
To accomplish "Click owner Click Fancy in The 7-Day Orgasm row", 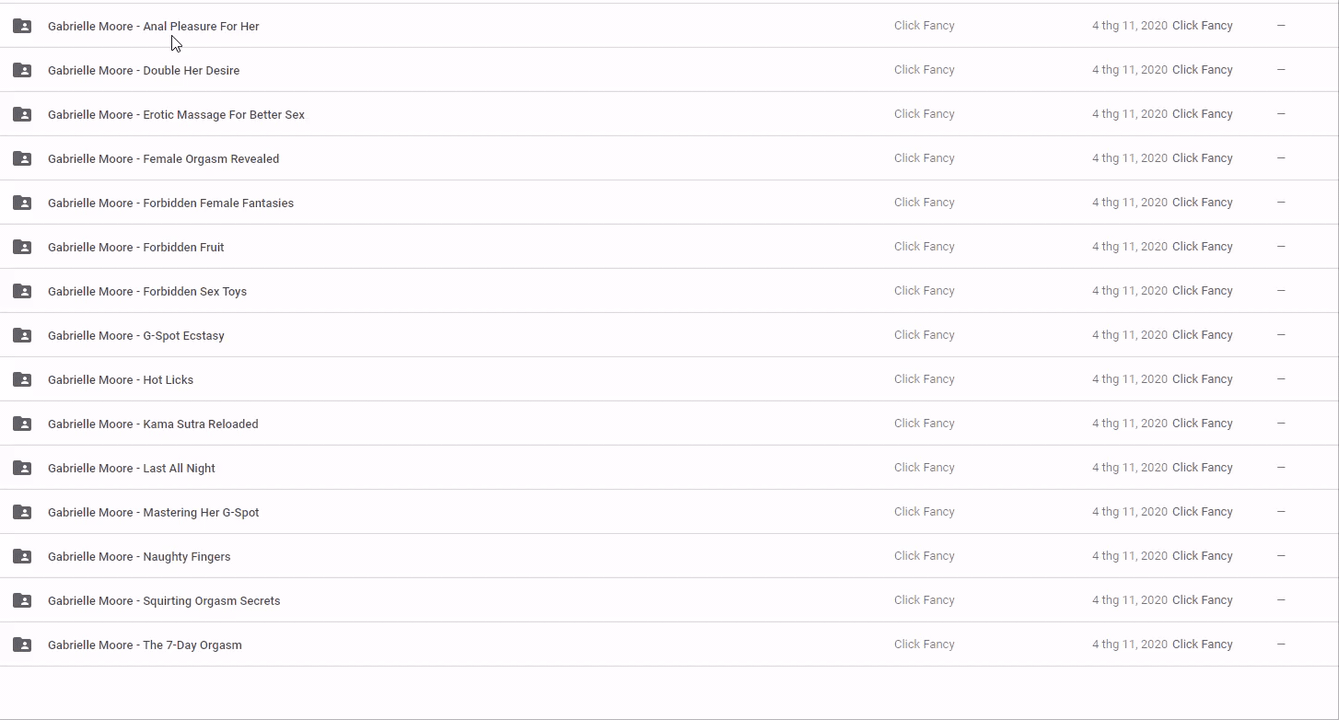I will pyautogui.click(x=924, y=644).
